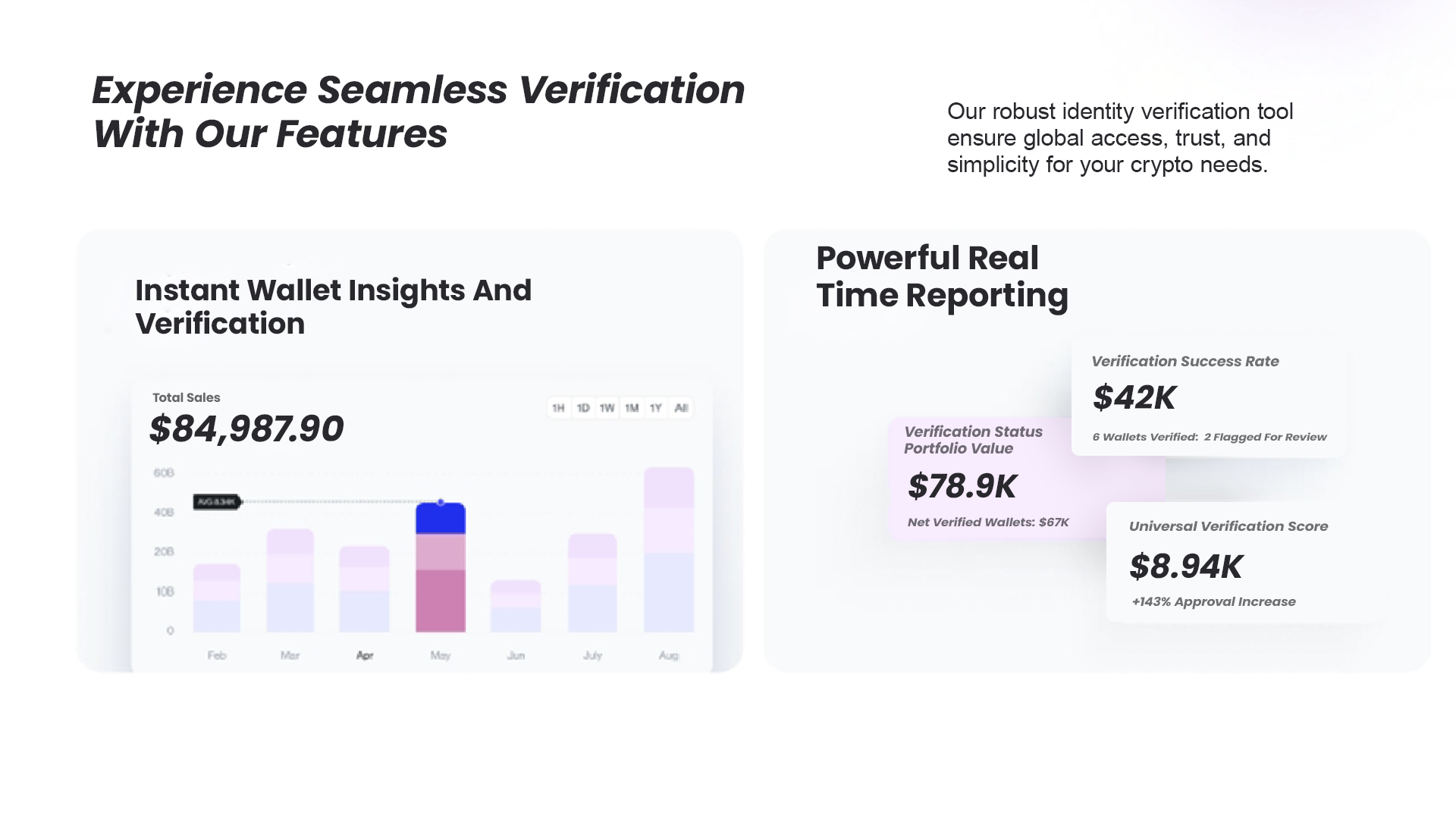Image resolution: width=1456 pixels, height=819 pixels.
Task: Click the $84,987.90 Total Sales figure
Action: tap(246, 429)
